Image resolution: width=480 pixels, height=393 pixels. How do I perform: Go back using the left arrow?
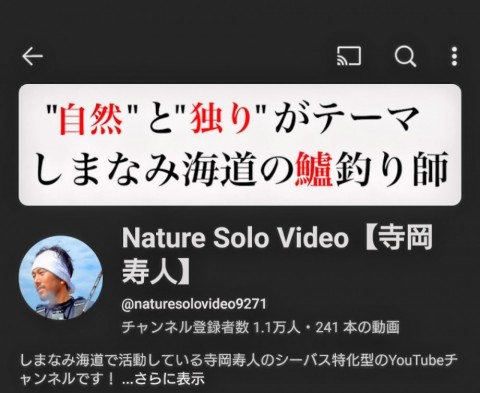(32, 56)
